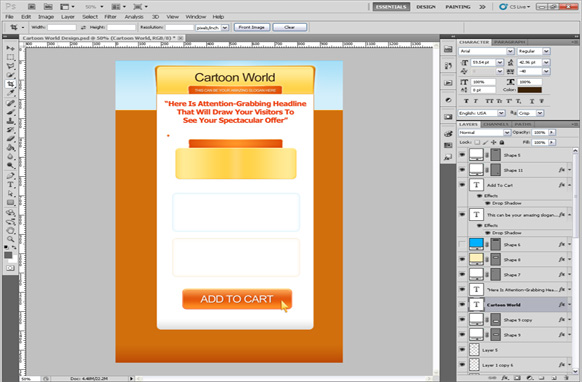Select the Crop tool in toolbox
This screenshot has width=582, height=382.
point(10,84)
